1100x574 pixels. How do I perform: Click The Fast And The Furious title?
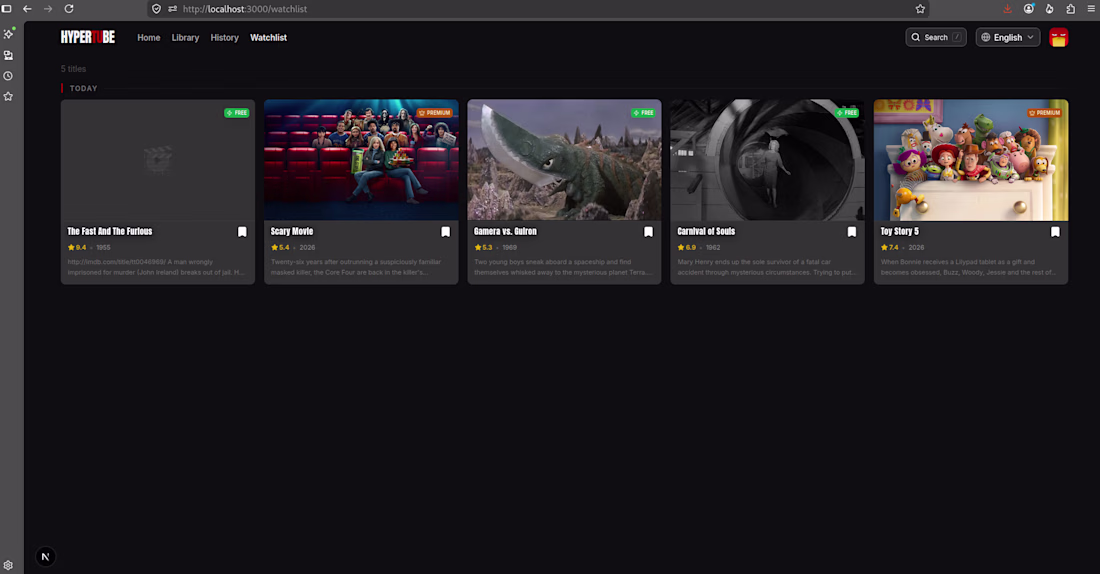[x=109, y=231]
